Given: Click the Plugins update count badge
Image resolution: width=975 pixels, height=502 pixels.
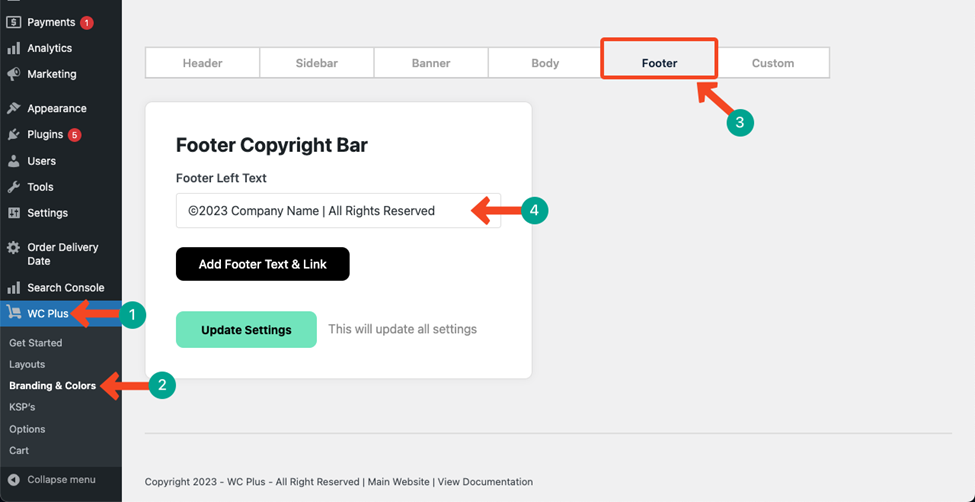Looking at the screenshot, I should [x=75, y=135].
